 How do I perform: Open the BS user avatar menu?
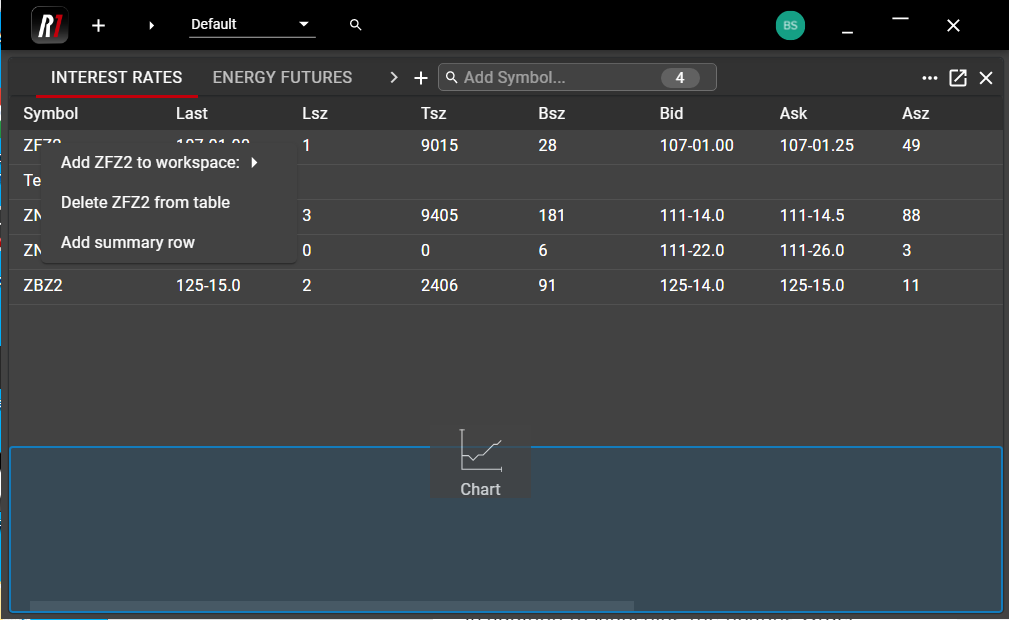coord(790,25)
